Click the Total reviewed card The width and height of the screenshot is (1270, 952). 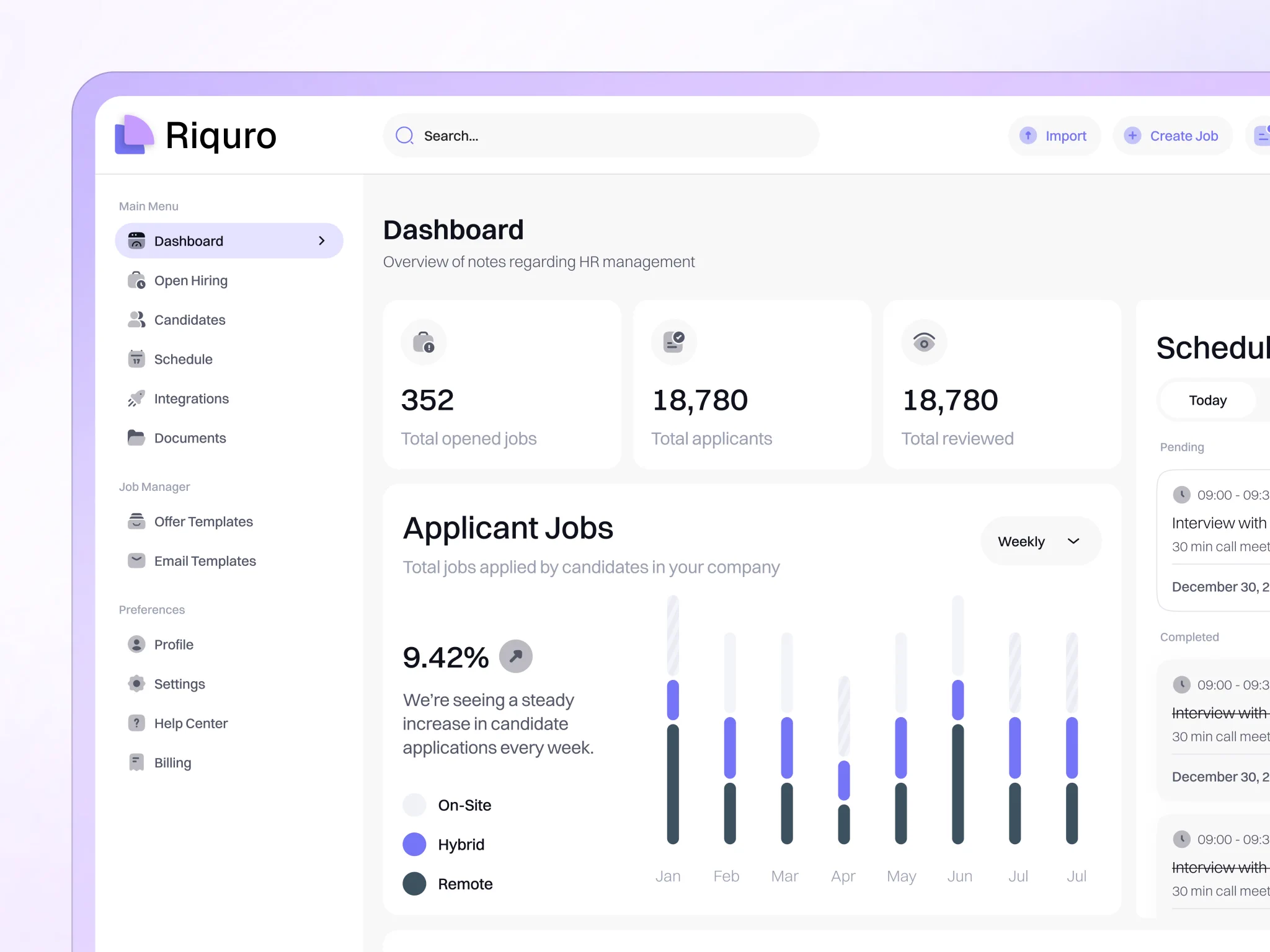coord(1002,385)
